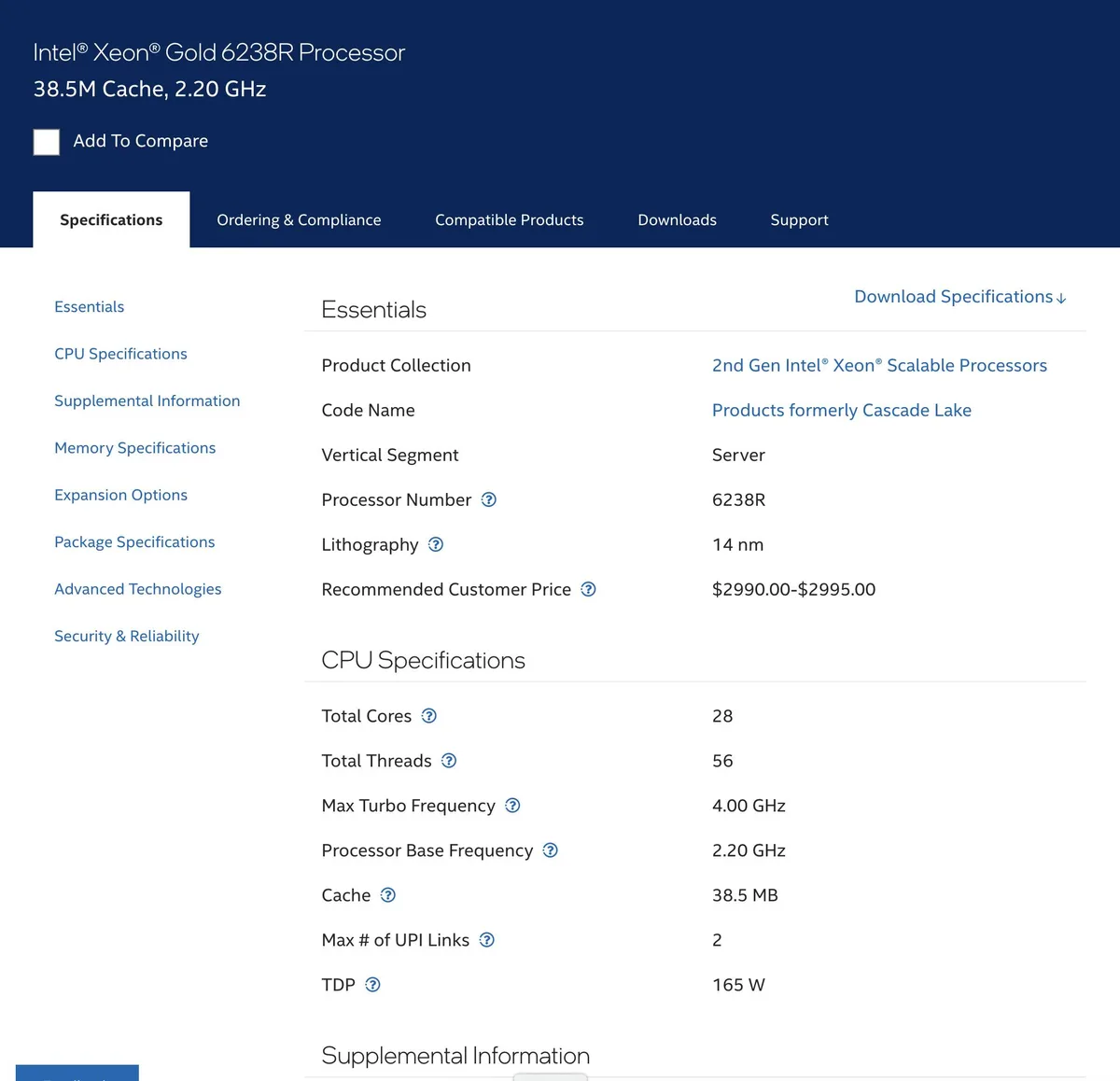
Task: Go to Memory Specifications in the sidebar
Action: [135, 448]
